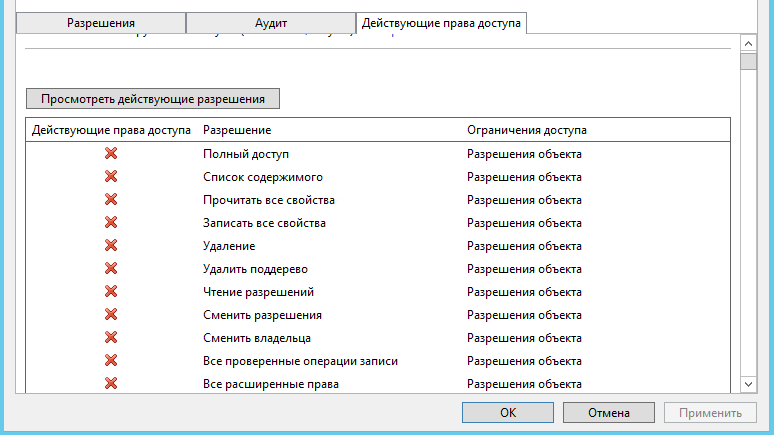Click red X icon for Сменить владельца
Screen dimensions: 774x435
coord(111,338)
